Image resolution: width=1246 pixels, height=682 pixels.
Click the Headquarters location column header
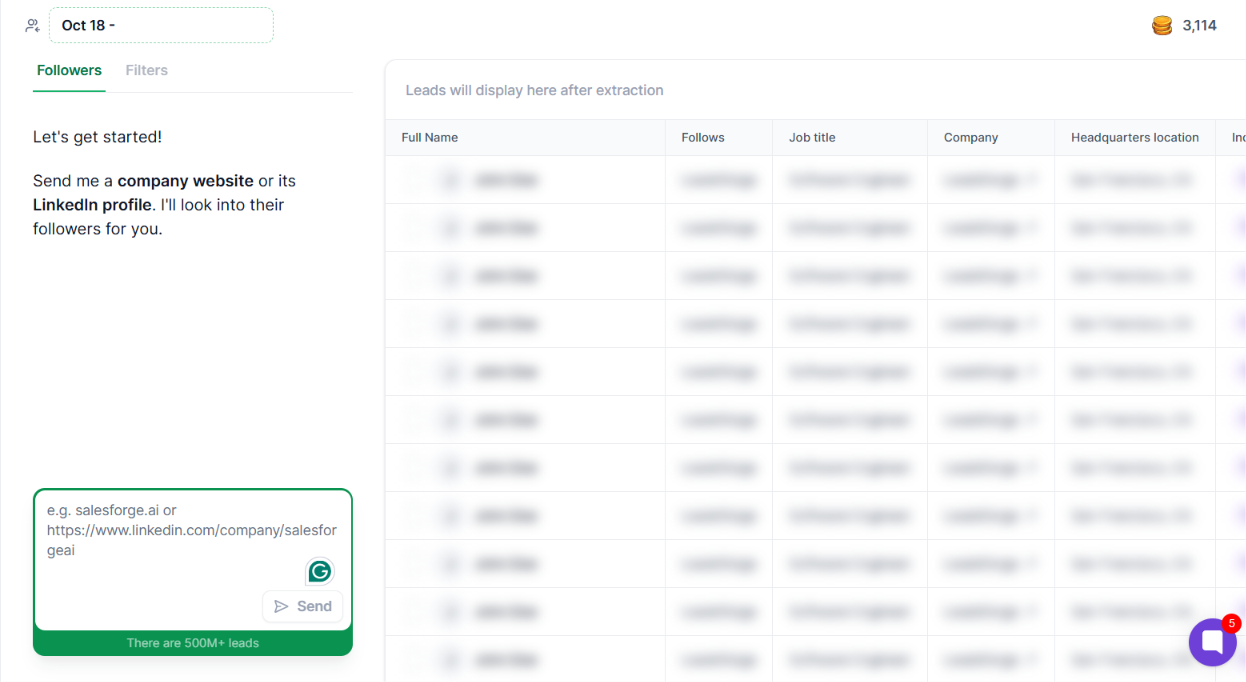click(1135, 137)
